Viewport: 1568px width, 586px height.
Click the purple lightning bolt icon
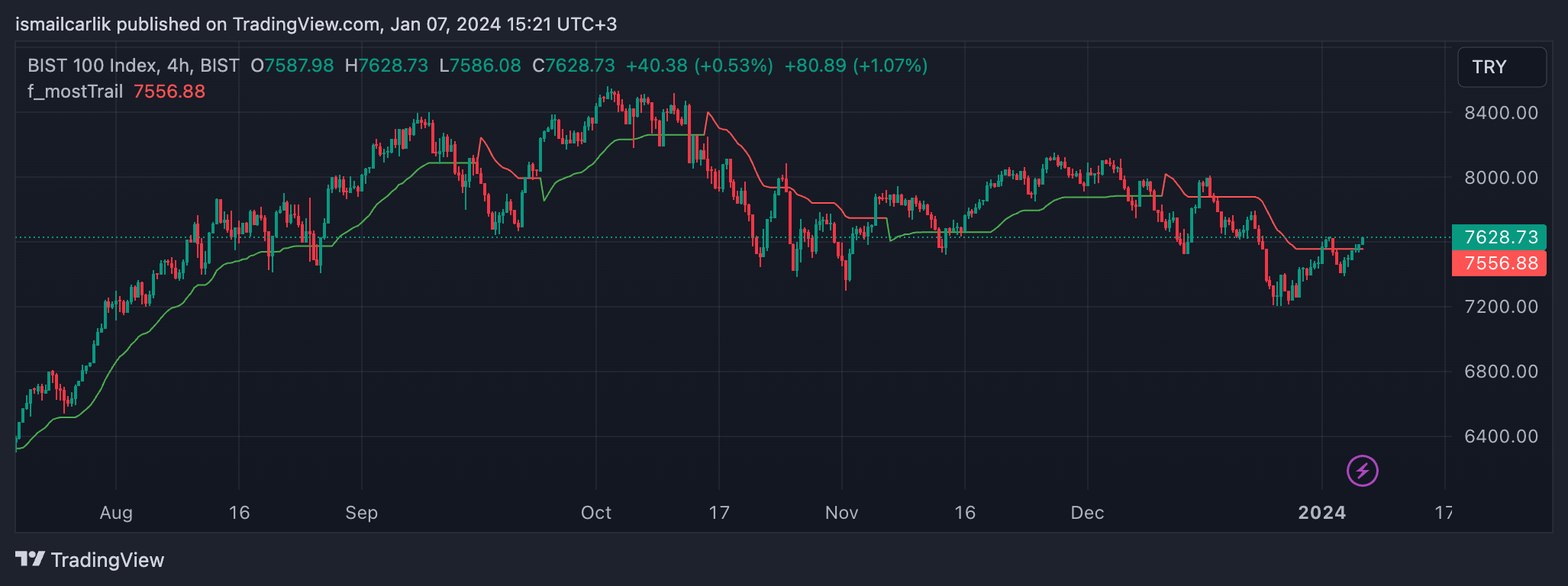1363,471
